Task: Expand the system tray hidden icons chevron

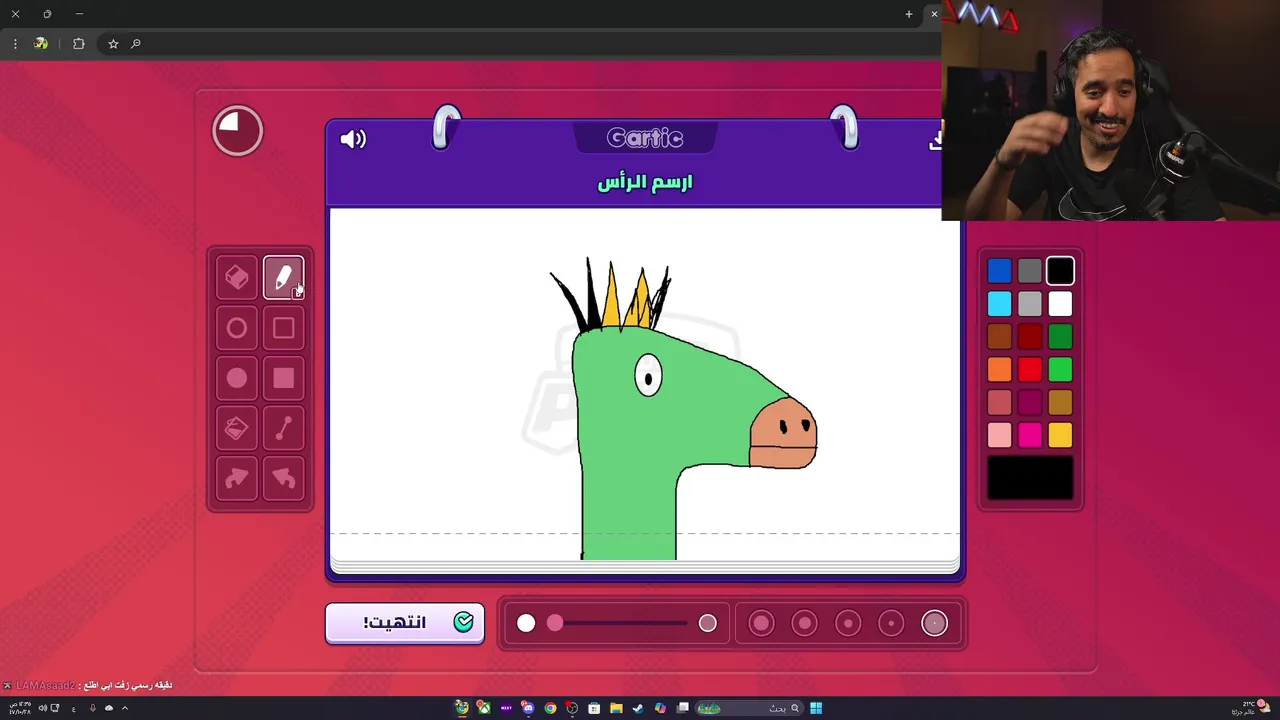Action: click(x=125, y=708)
